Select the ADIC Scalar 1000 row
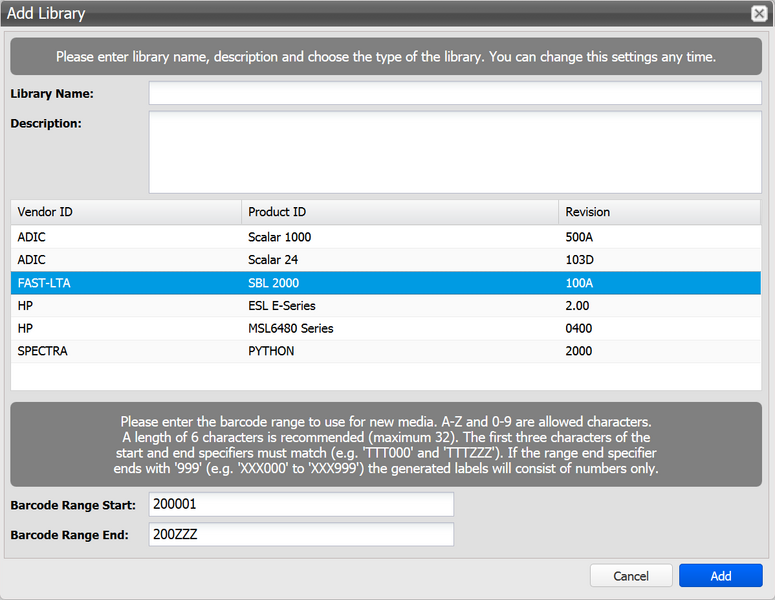775x600 pixels. click(386, 237)
